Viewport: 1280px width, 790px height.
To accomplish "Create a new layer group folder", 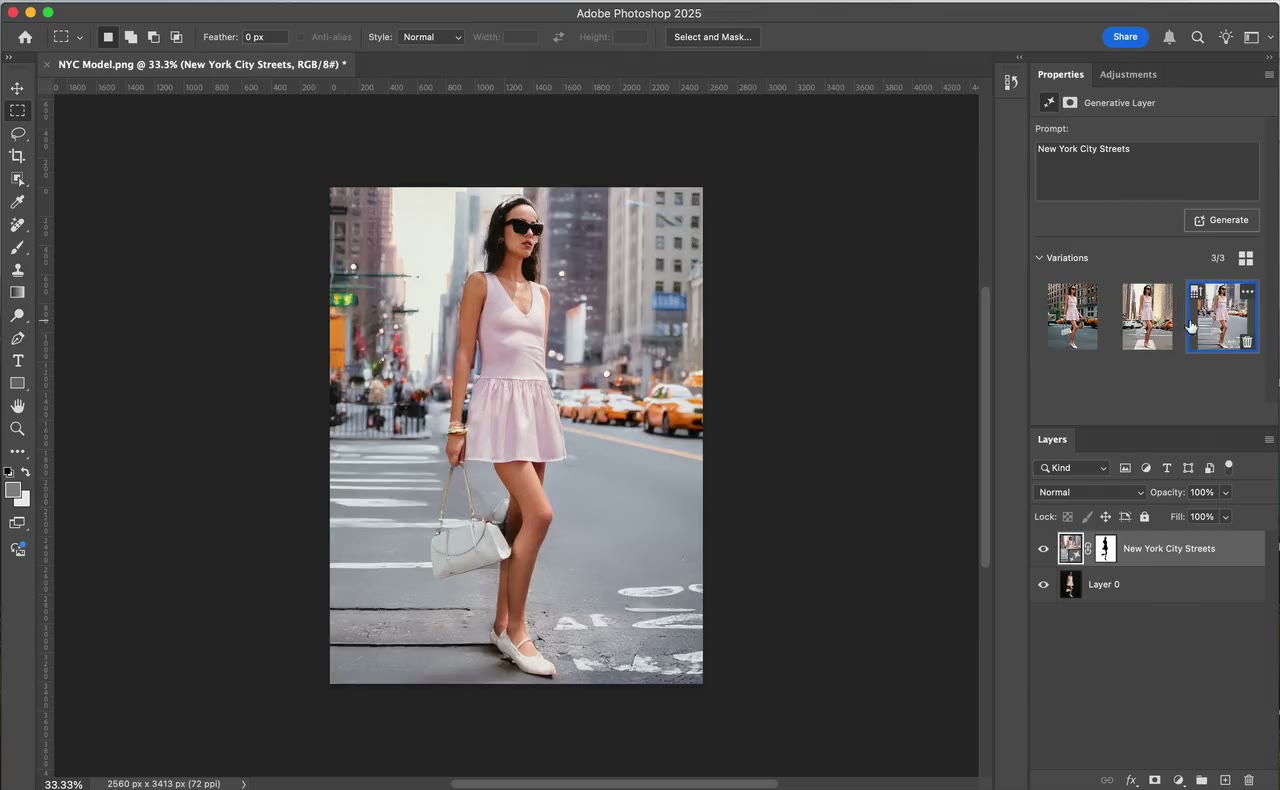I will point(1201,780).
